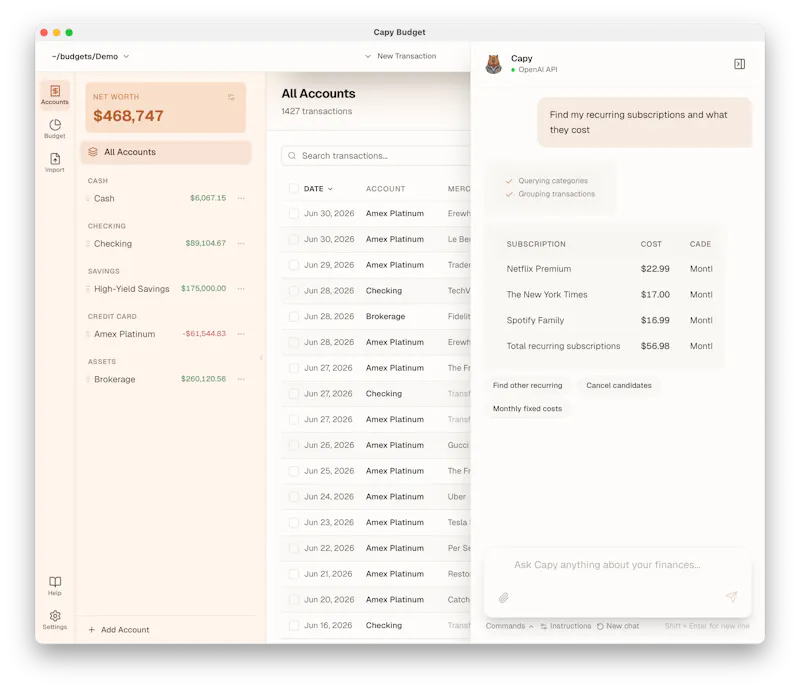Open the chat Instructions option

coord(565,626)
